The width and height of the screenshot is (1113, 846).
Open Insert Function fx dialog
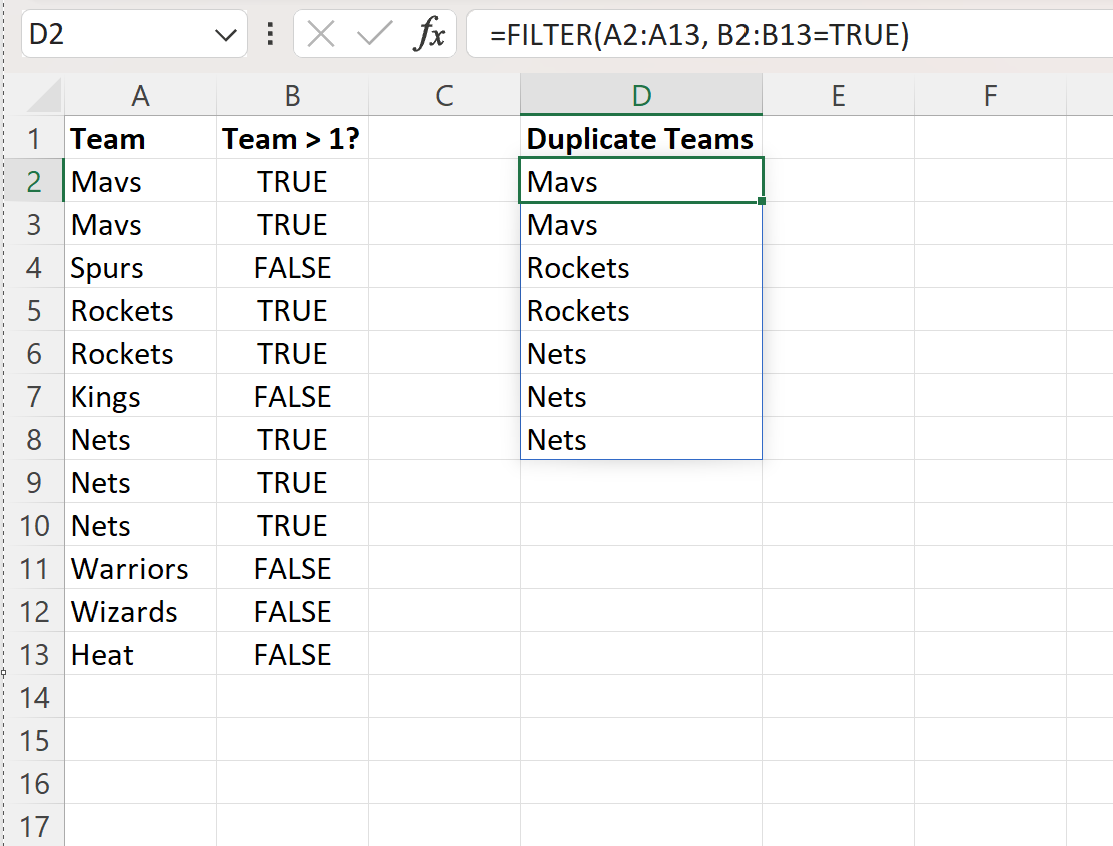(x=429, y=33)
